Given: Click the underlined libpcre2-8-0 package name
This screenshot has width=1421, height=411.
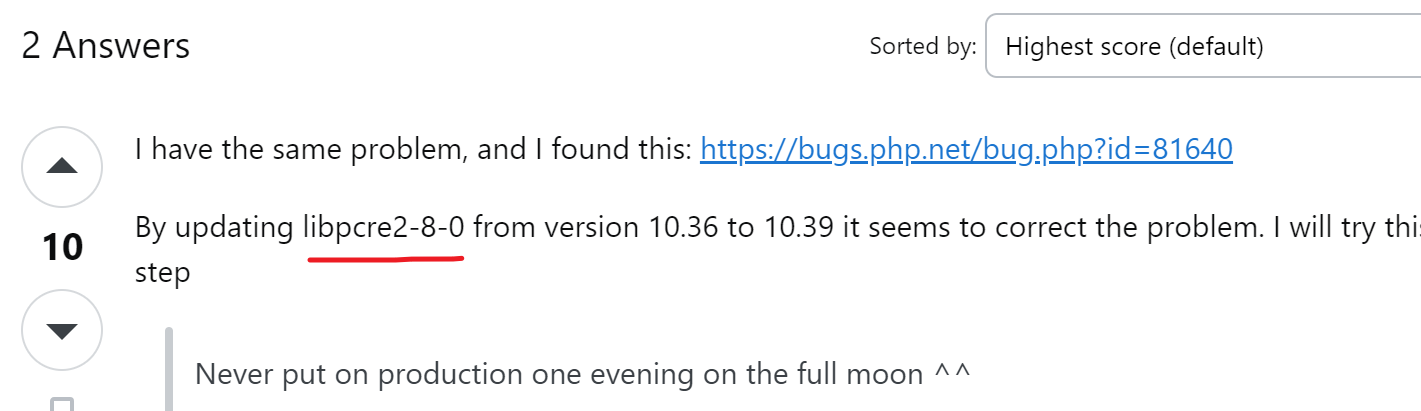Looking at the screenshot, I should pos(384,228).
